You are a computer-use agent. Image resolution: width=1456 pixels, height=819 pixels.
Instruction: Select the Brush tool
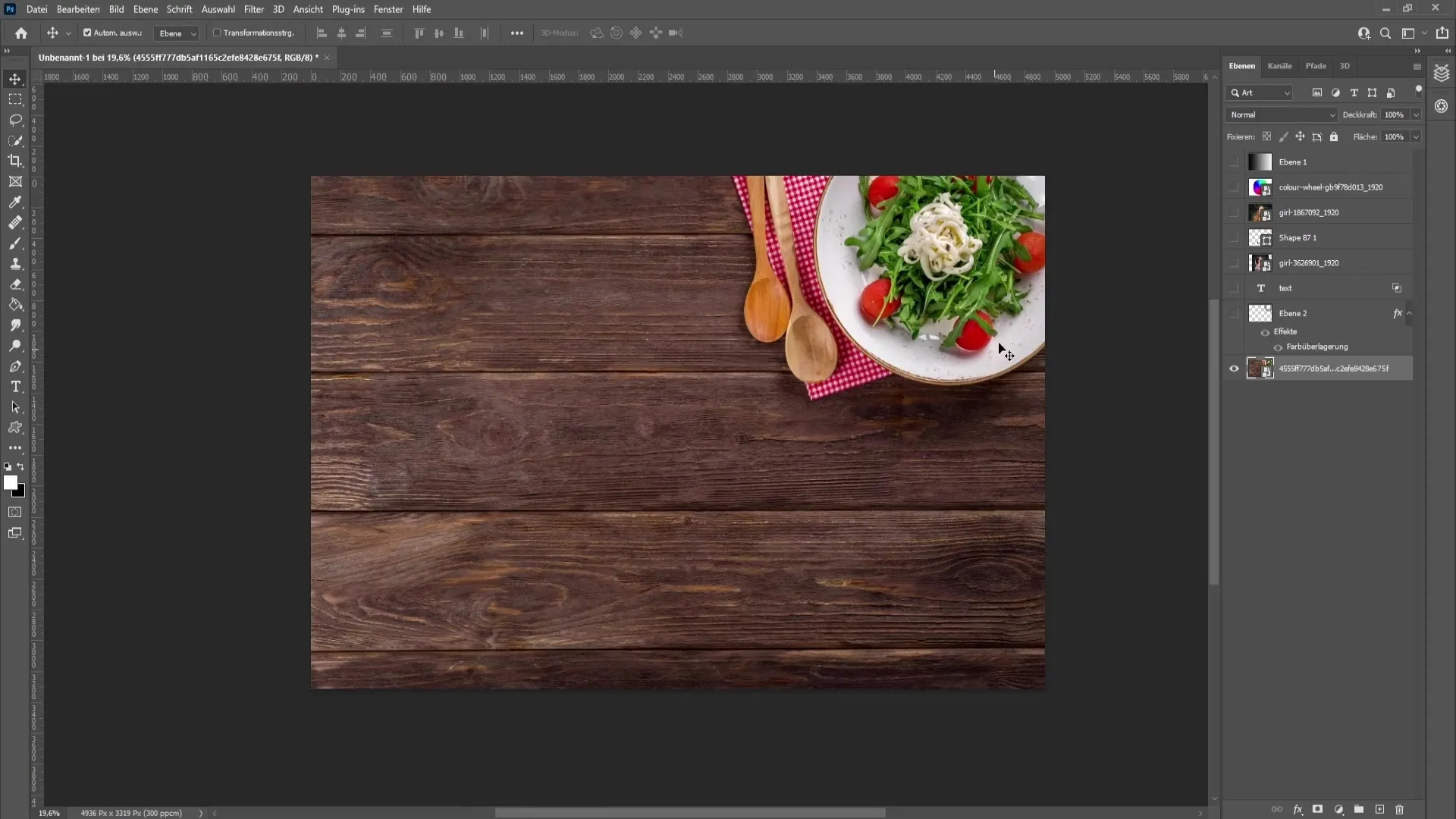point(15,243)
